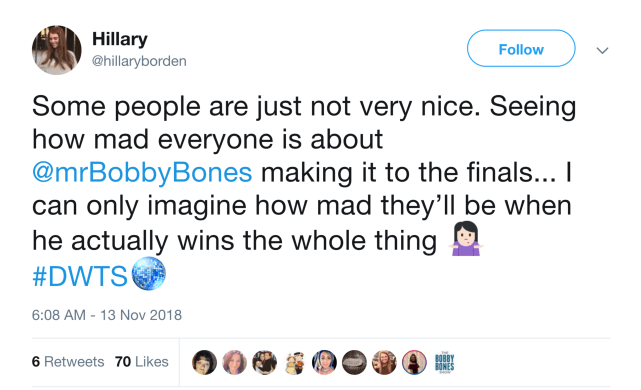View the 70 Likes list
Screen dimensions: 641x390
pyautogui.click(x=141, y=362)
